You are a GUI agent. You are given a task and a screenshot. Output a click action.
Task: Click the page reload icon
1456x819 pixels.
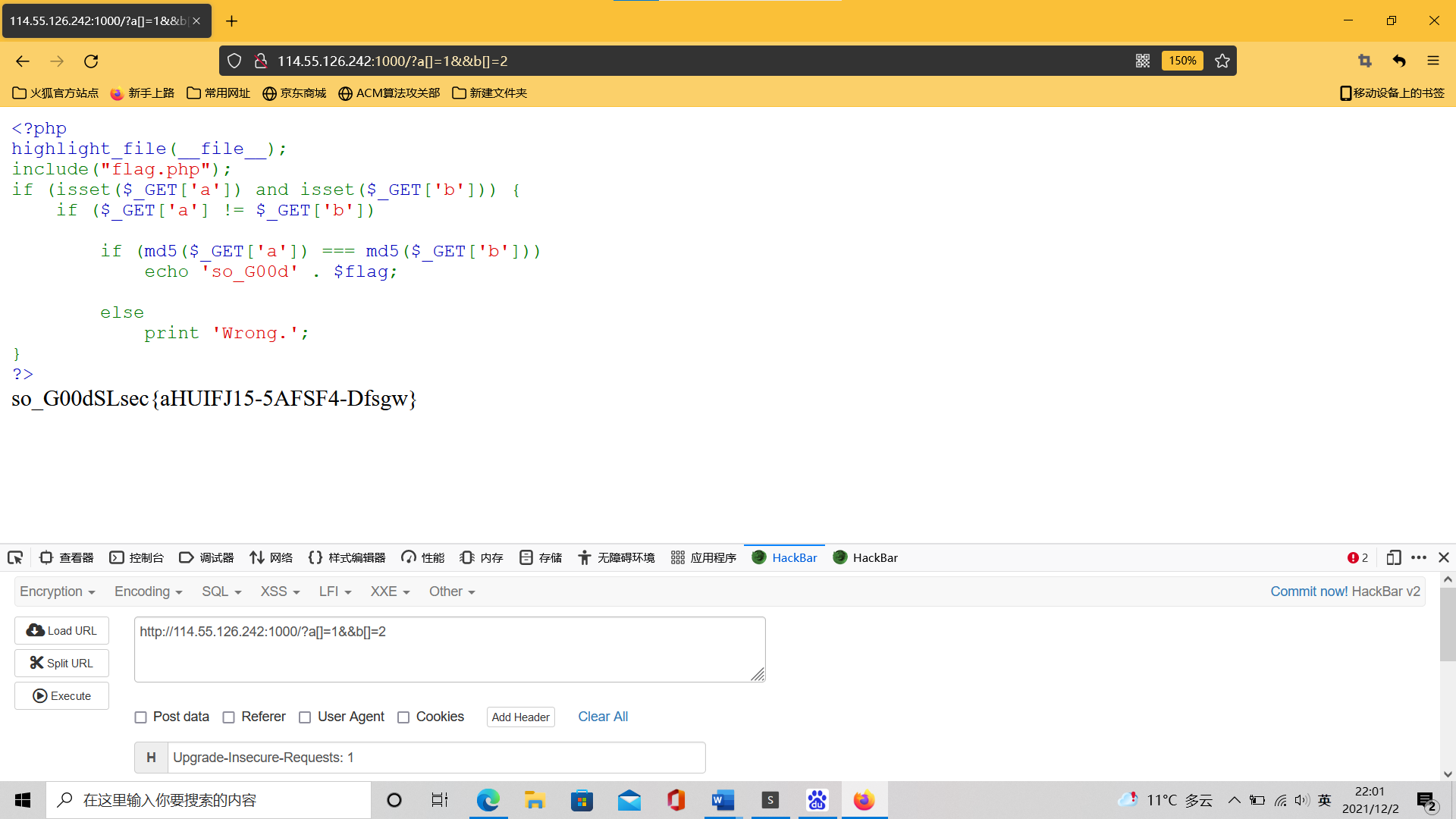tap(91, 61)
